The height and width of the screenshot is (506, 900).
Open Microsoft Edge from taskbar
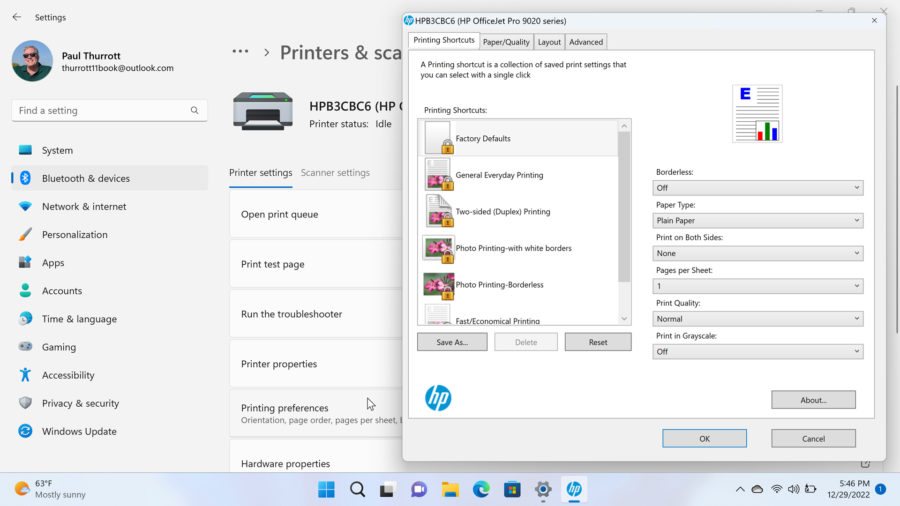pyautogui.click(x=481, y=489)
